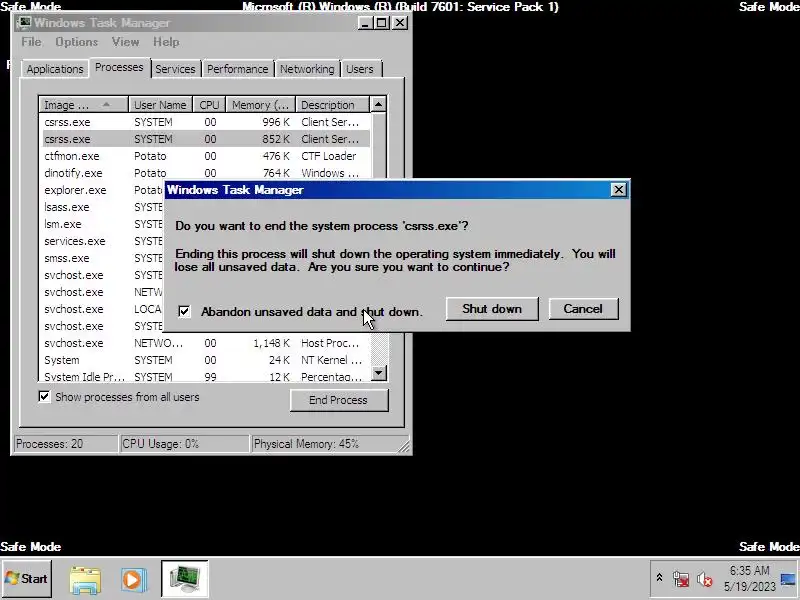Select the Task Manager taskbar button
The width and height of the screenshot is (800, 600).
coord(185,579)
